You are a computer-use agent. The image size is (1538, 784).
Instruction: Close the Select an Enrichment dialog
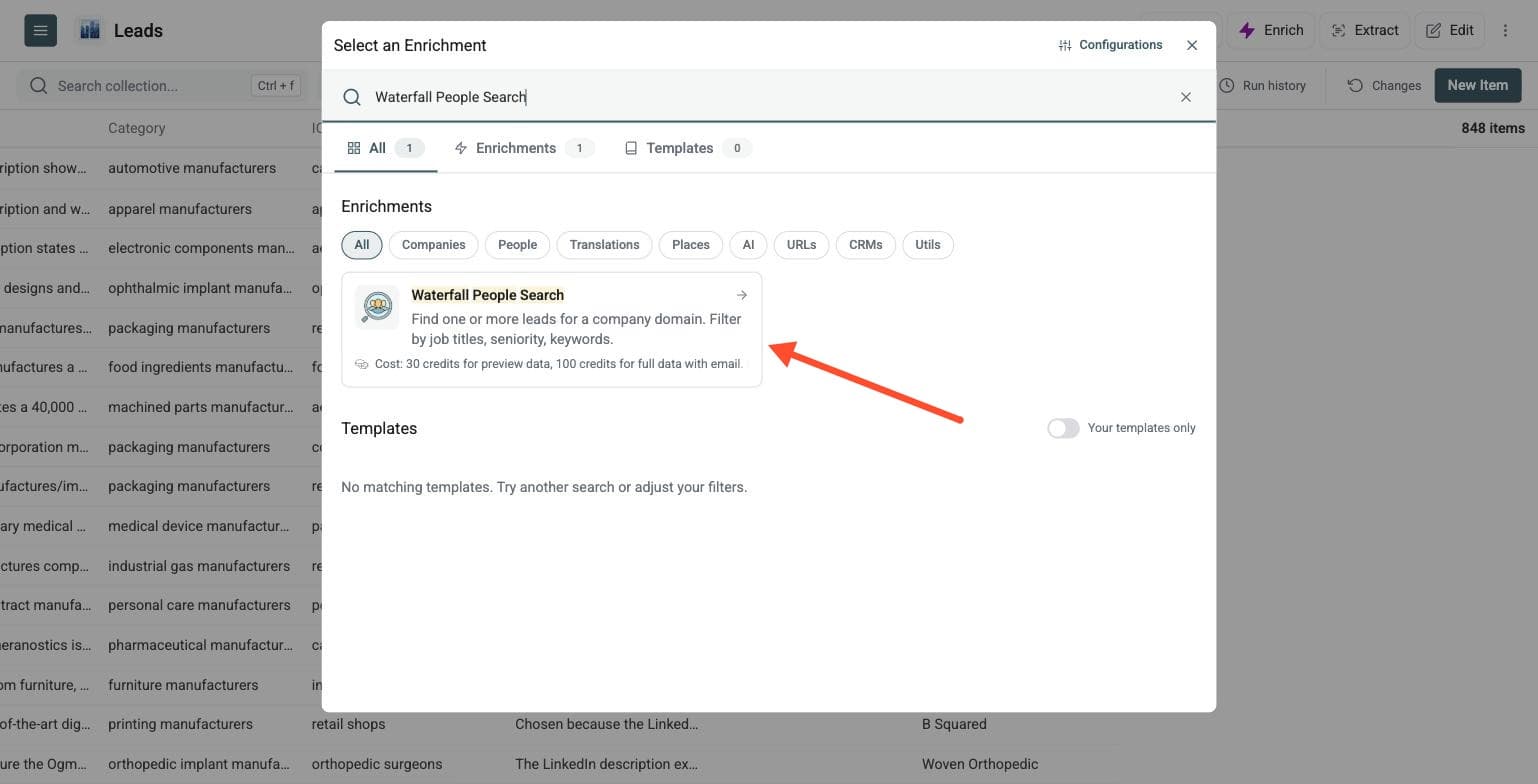click(1192, 45)
